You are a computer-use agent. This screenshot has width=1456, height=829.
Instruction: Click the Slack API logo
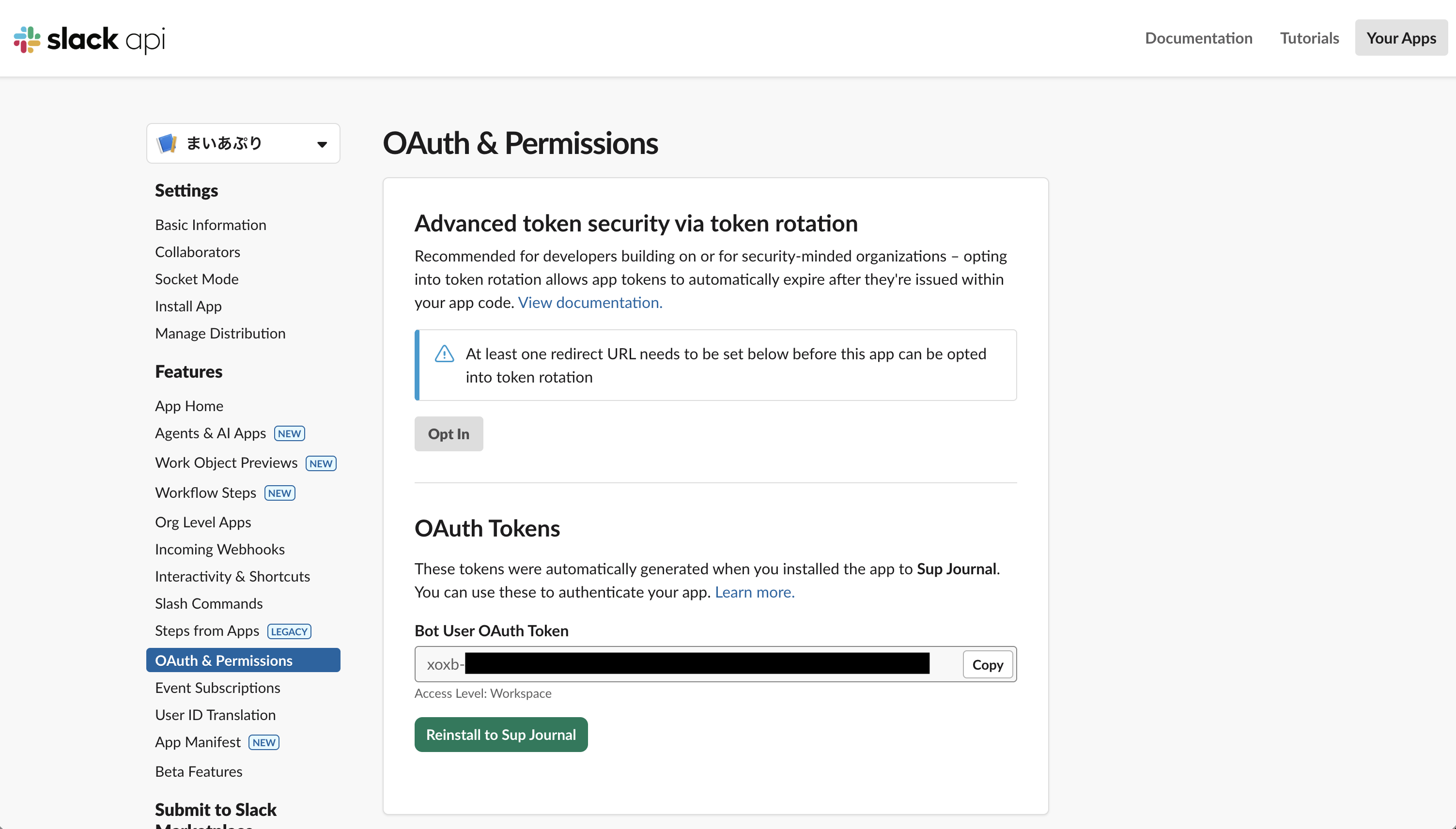coord(90,39)
